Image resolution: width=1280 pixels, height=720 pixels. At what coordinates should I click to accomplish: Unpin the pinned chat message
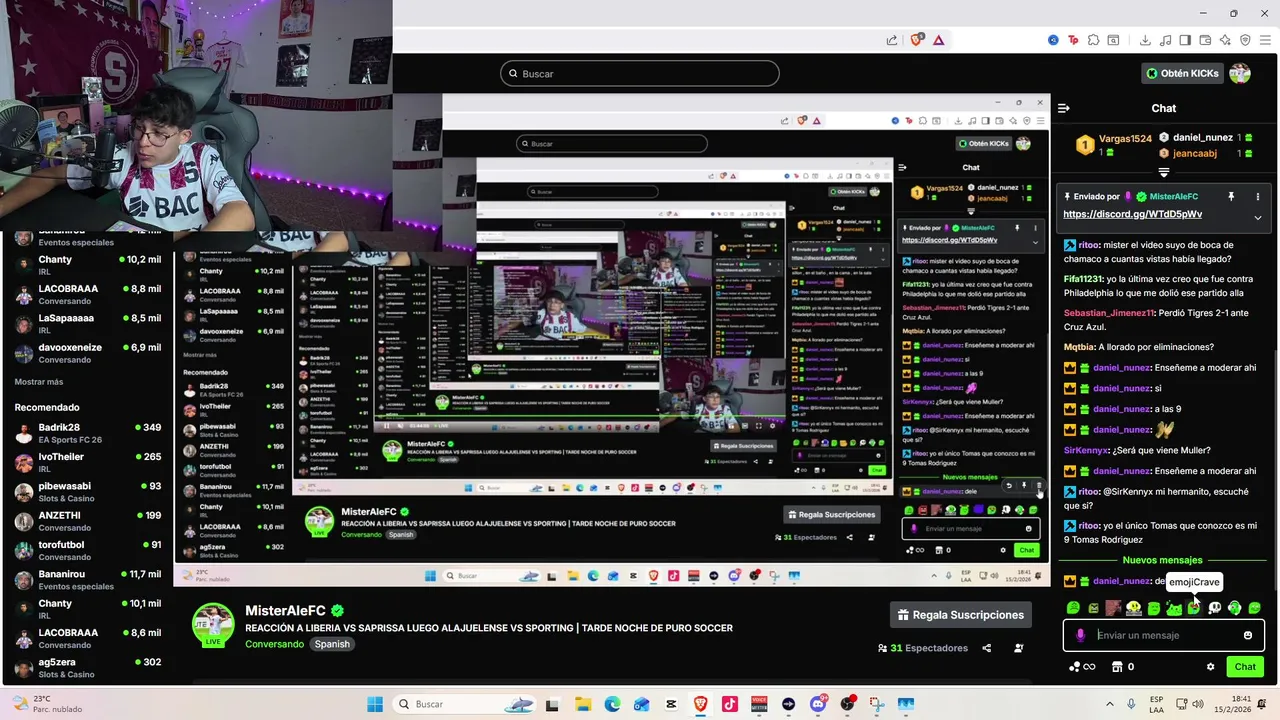(1231, 197)
